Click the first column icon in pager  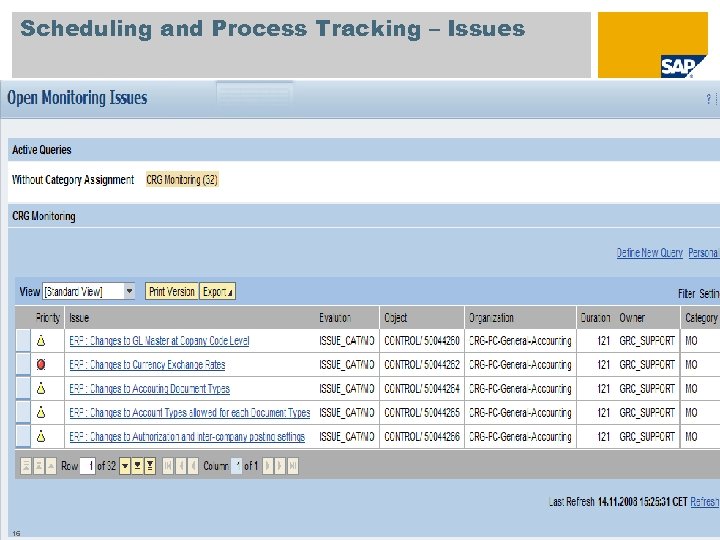click(x=168, y=466)
